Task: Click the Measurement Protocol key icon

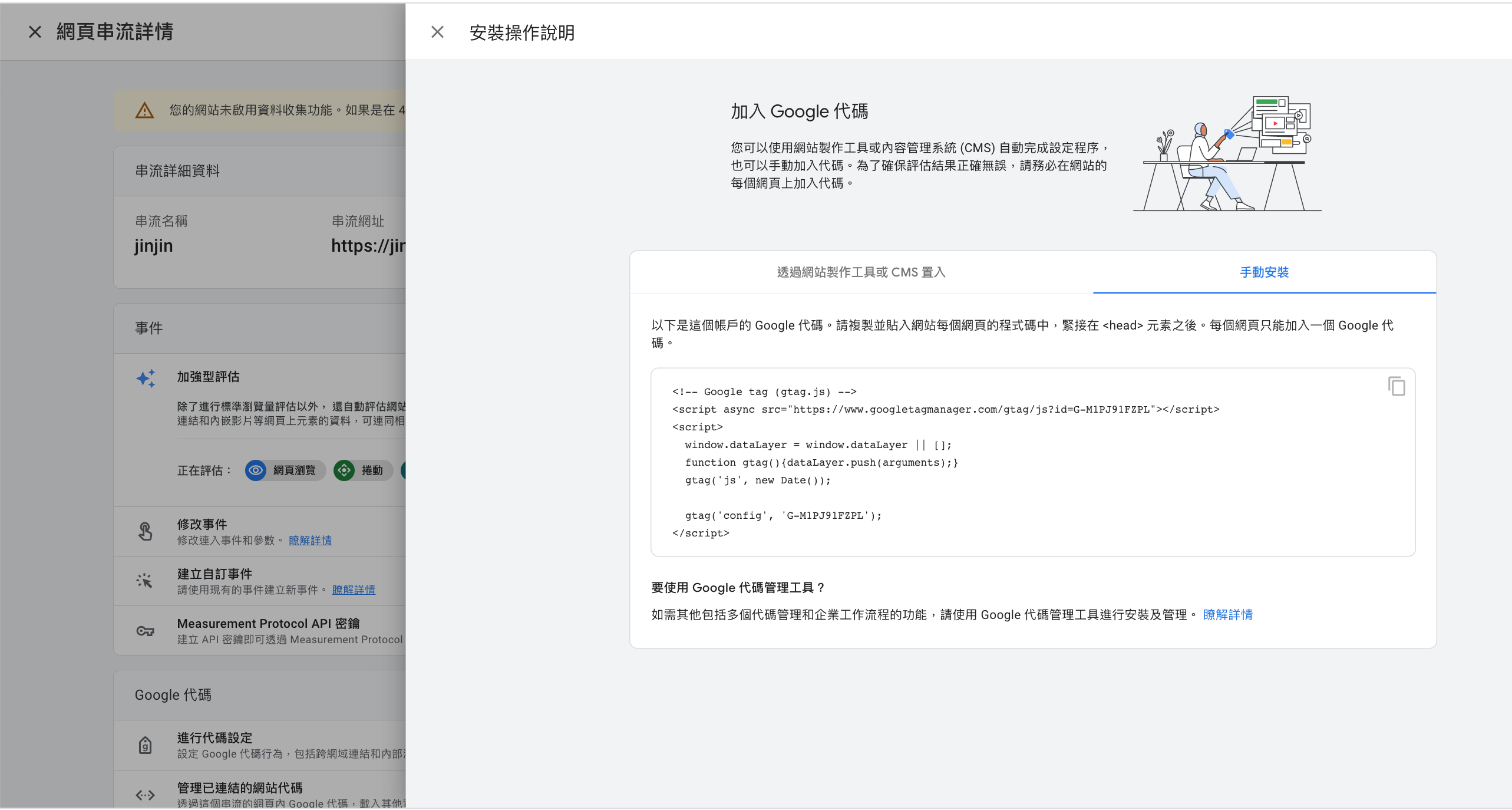Action: [145, 631]
